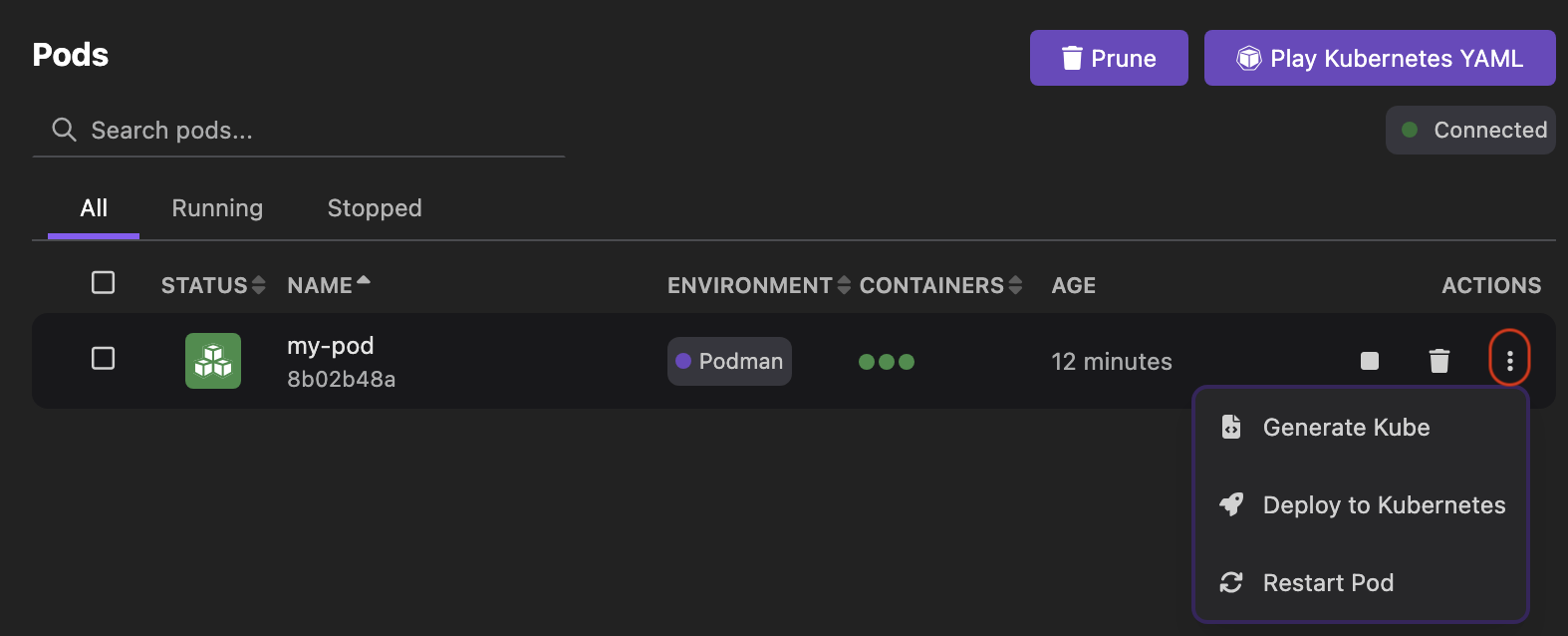Click the search magnifier icon
This screenshot has height=636, width=1568.
(x=63, y=130)
